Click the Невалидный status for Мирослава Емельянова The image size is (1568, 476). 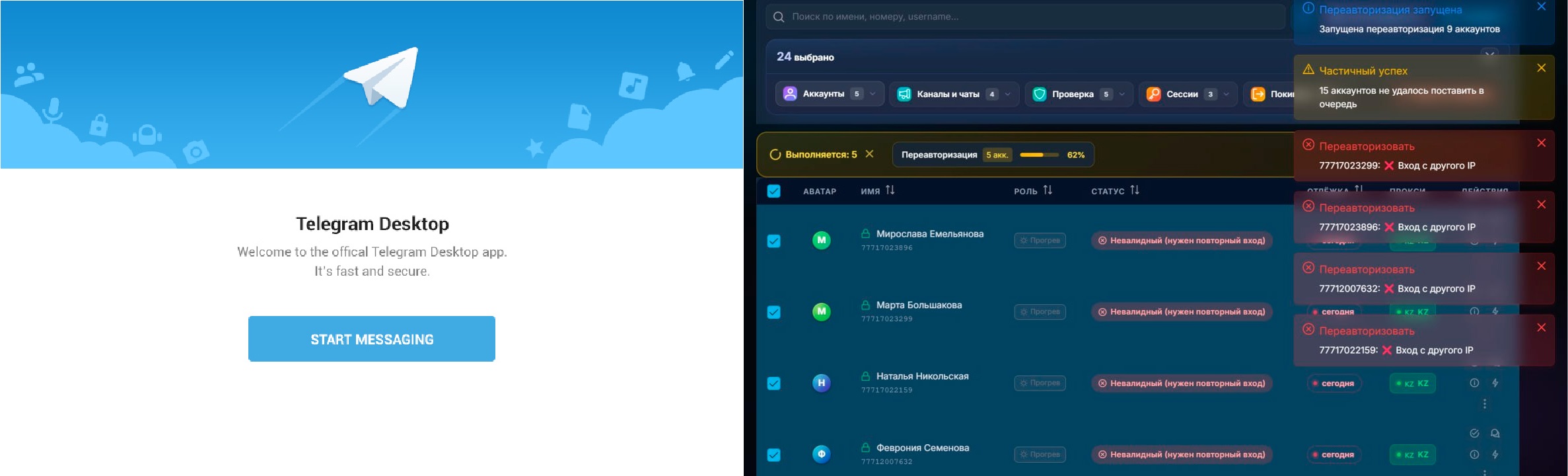tap(1182, 241)
